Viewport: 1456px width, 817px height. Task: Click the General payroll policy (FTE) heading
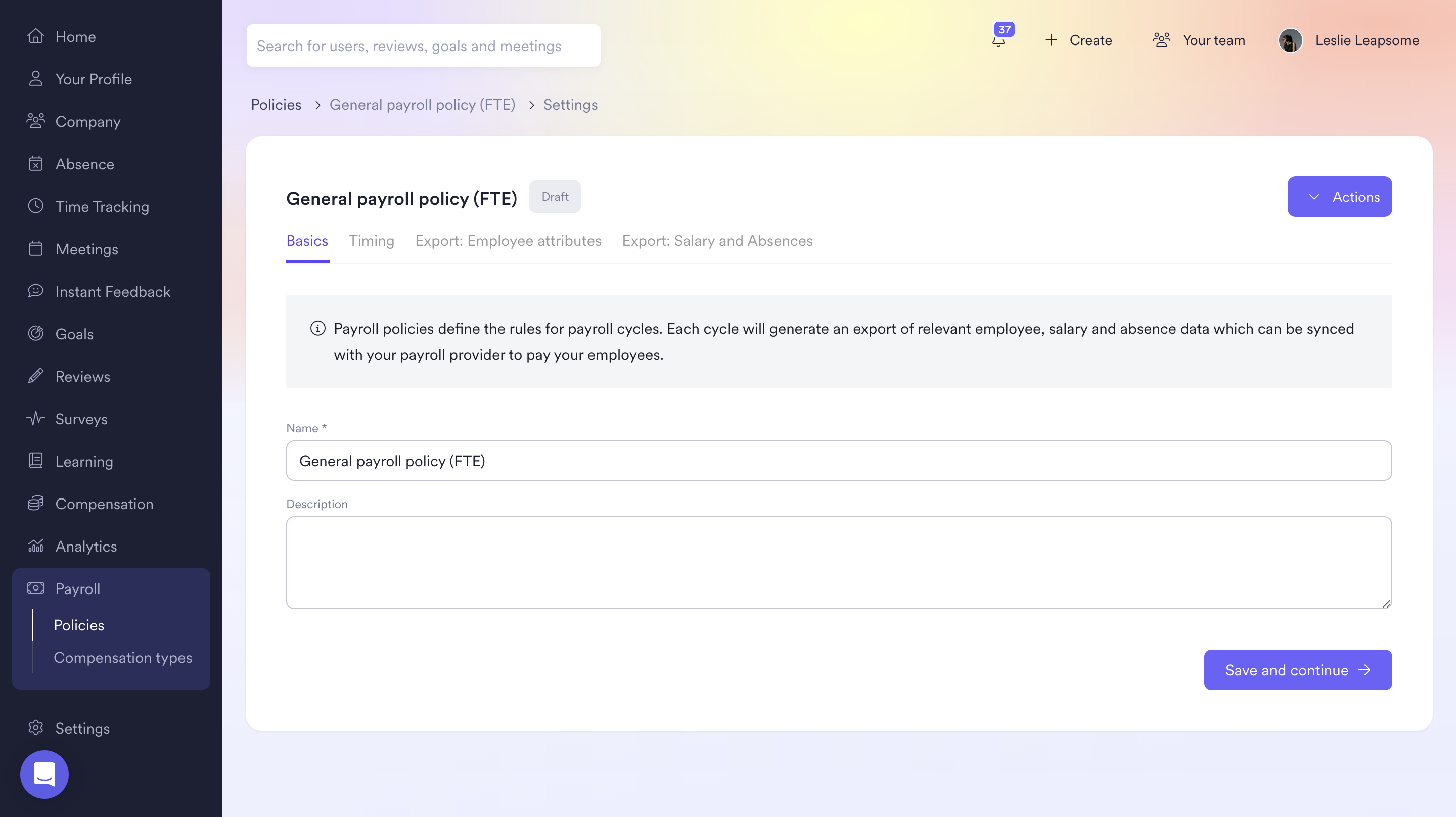tap(401, 199)
